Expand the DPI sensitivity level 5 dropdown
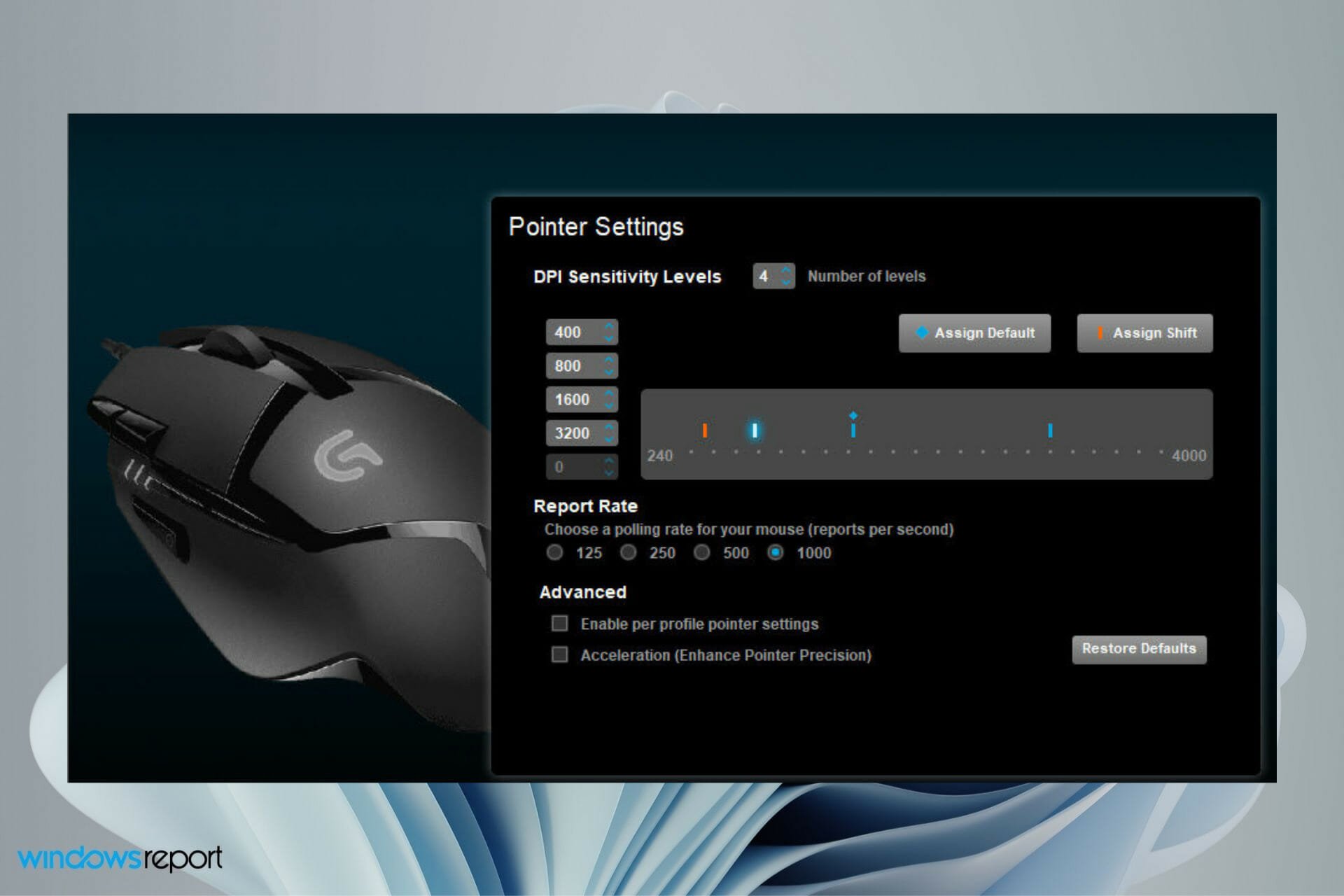1344x896 pixels. (610, 466)
